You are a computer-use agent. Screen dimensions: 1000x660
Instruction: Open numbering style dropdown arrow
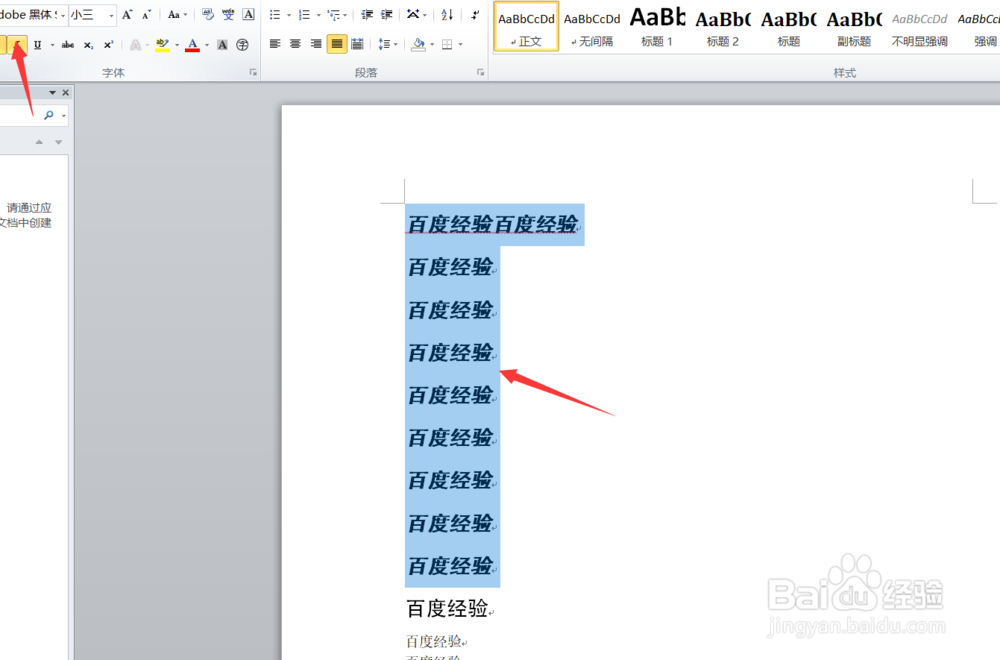point(318,15)
